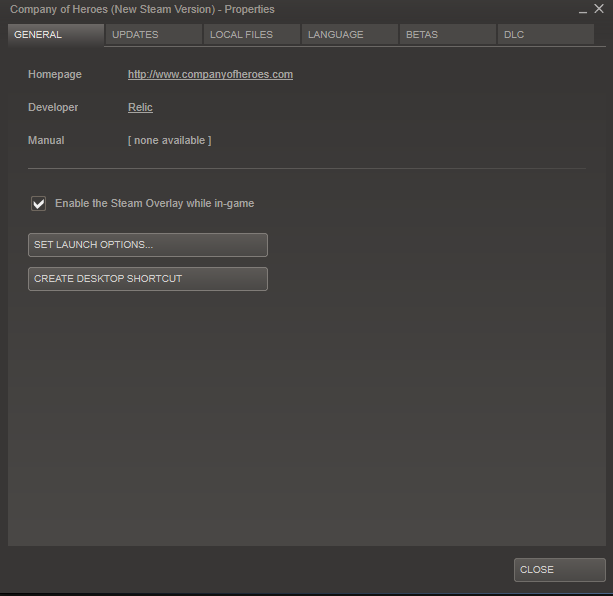Click Set Launch Options button
Screen dimensions: 613x596
coord(148,245)
